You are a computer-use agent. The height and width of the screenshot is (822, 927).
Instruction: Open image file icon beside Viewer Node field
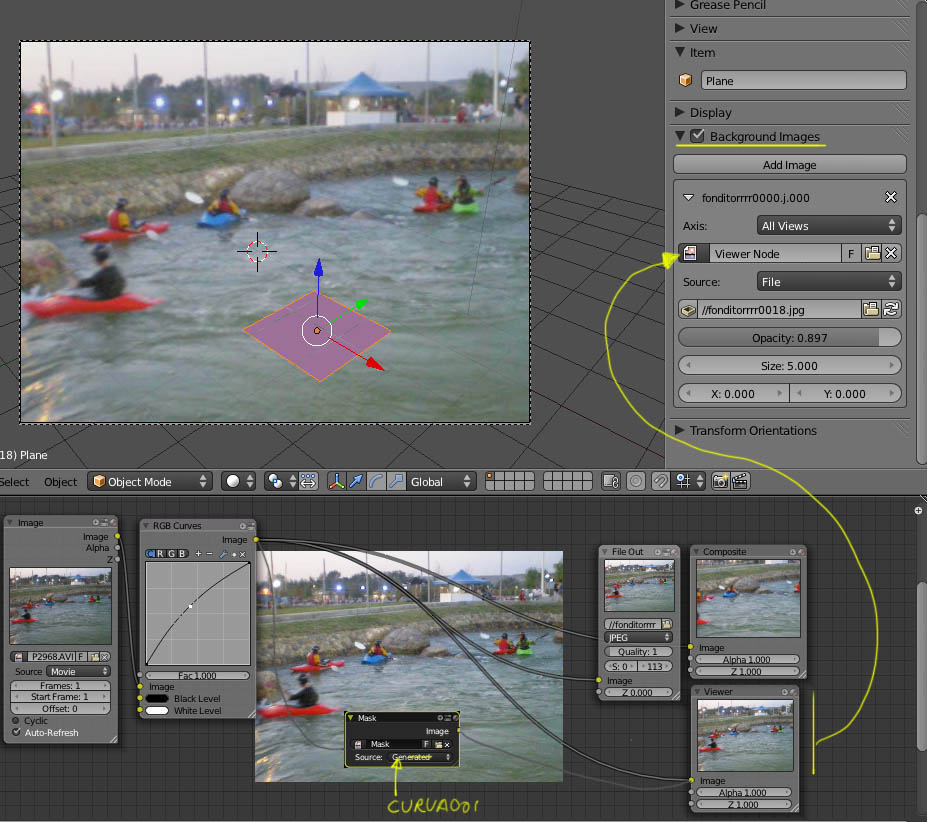872,254
